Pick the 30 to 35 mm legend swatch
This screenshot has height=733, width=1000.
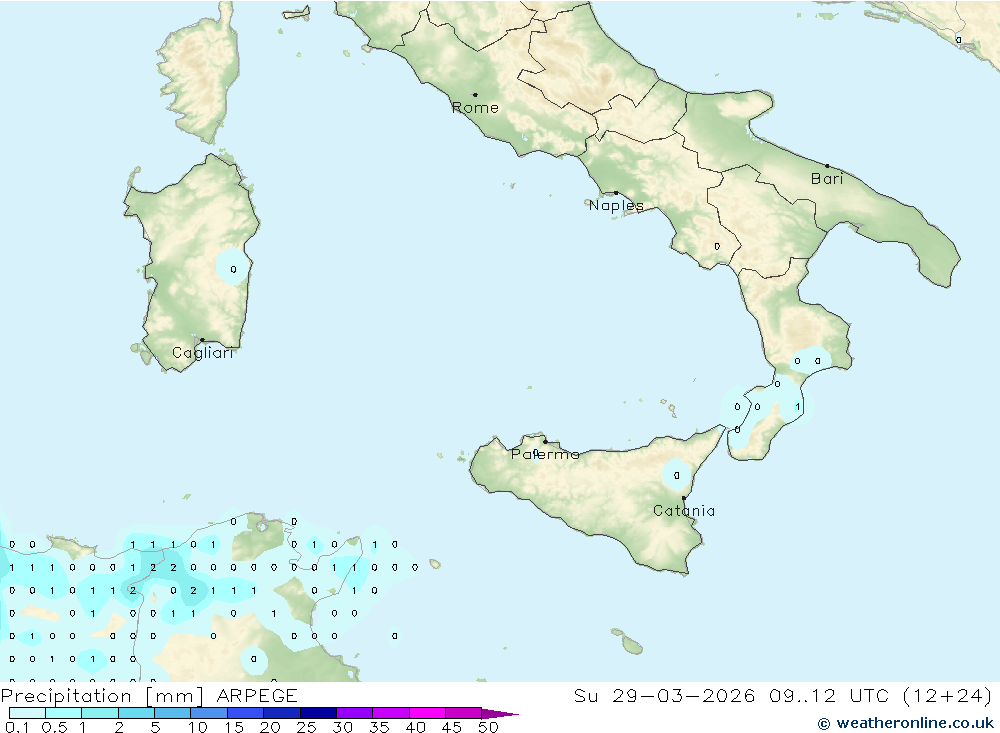(355, 713)
